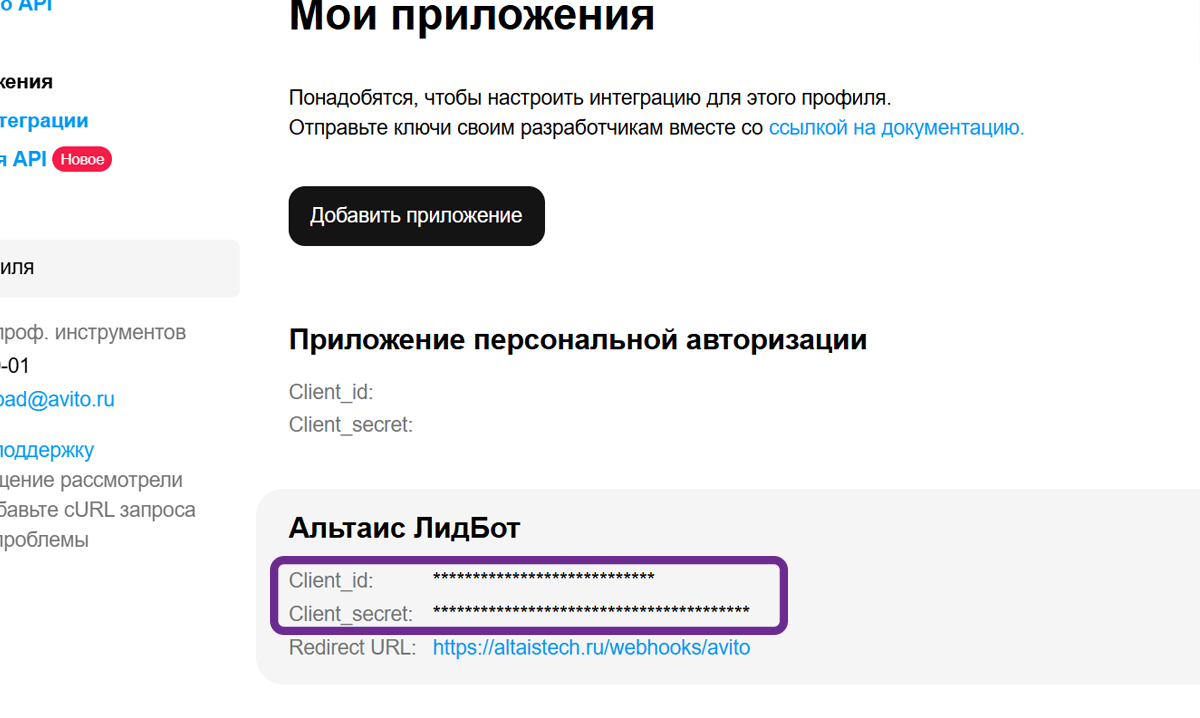Click inside the purple-outlined credentials box
The image size is (1200, 718).
pos(530,596)
